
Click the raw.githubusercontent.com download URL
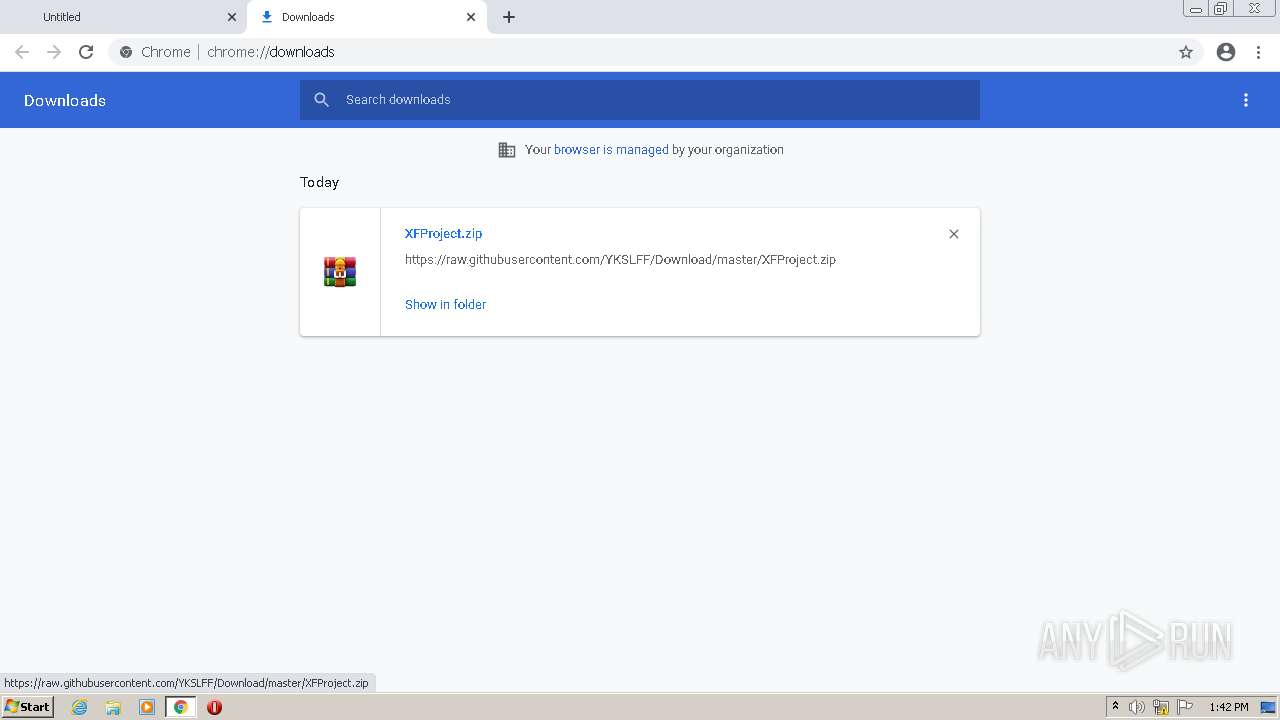click(x=620, y=259)
